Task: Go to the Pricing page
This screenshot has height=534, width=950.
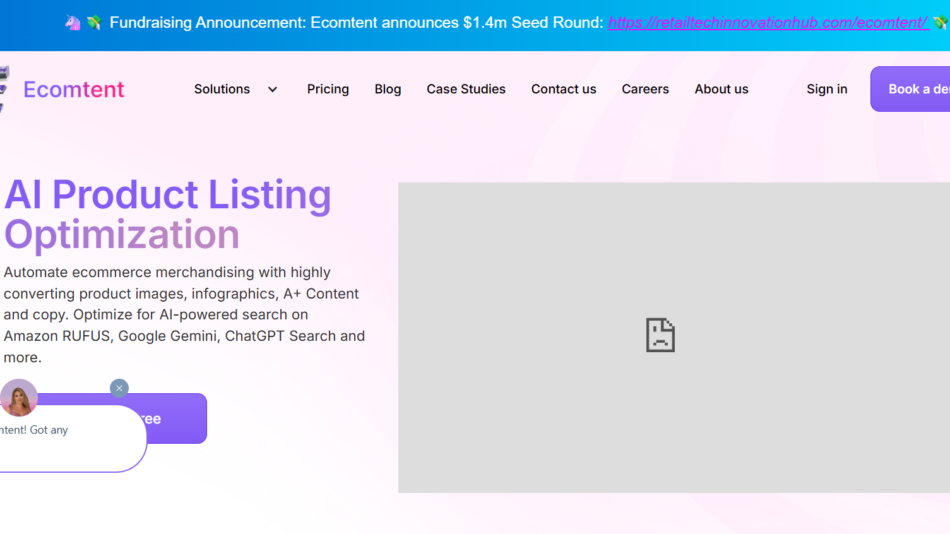Action: point(328,89)
